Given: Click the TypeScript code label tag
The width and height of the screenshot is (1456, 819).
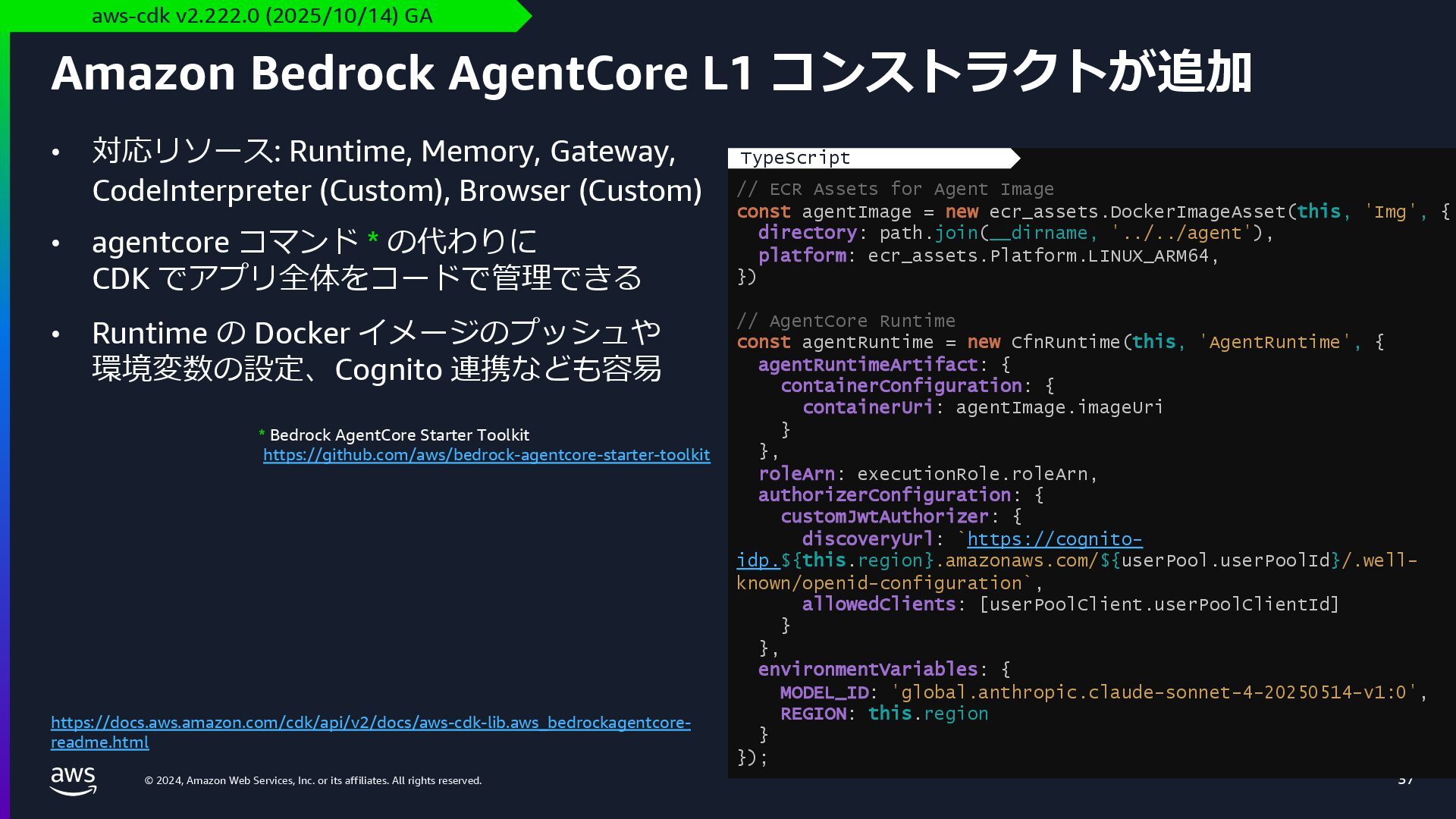Looking at the screenshot, I should tap(796, 158).
